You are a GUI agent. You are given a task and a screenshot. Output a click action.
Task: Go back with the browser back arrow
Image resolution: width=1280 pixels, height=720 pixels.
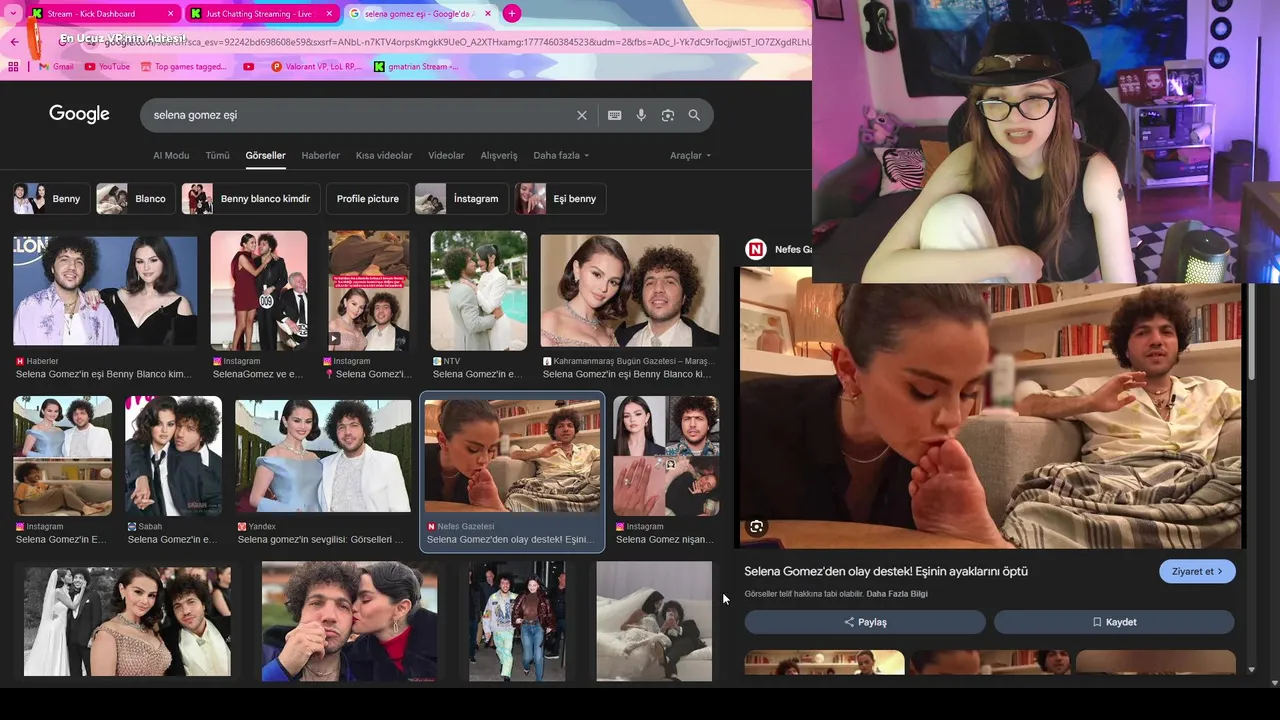[x=14, y=42]
